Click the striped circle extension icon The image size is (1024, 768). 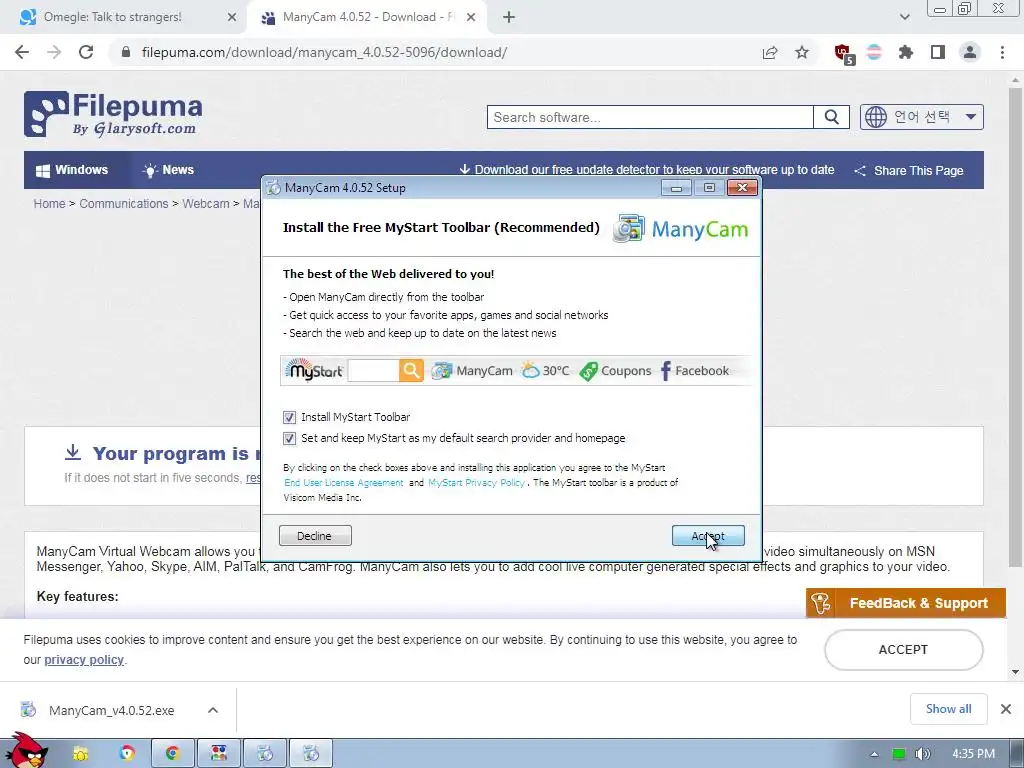pyautogui.click(x=874, y=52)
